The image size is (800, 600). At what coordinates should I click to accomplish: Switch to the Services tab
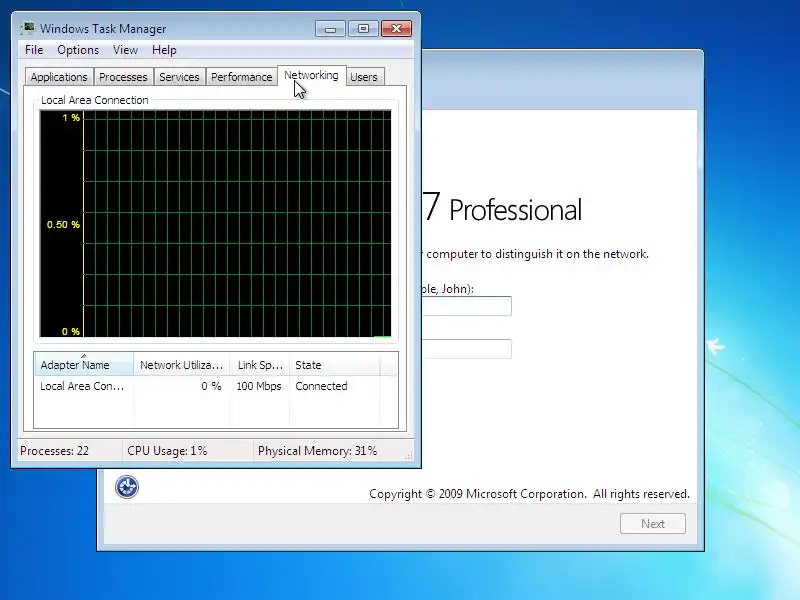click(x=179, y=77)
